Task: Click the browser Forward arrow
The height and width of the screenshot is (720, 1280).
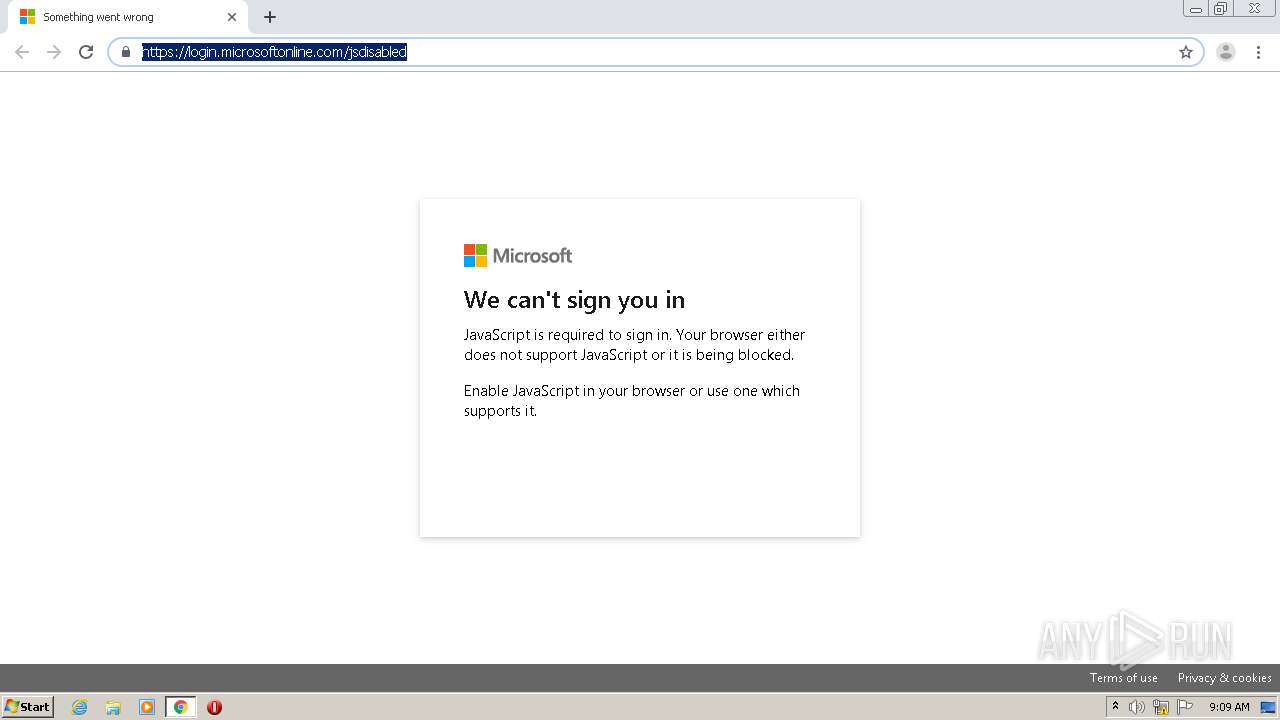Action: [x=54, y=52]
